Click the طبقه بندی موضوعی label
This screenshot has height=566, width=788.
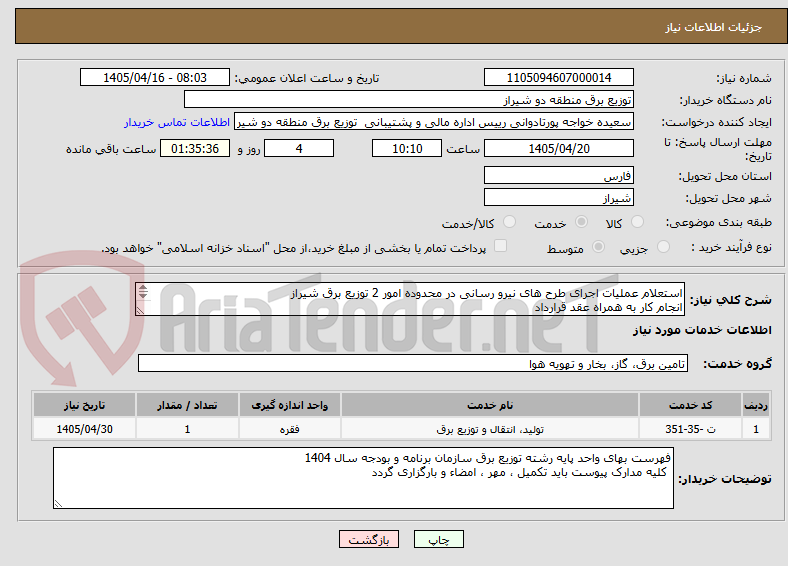(719, 222)
